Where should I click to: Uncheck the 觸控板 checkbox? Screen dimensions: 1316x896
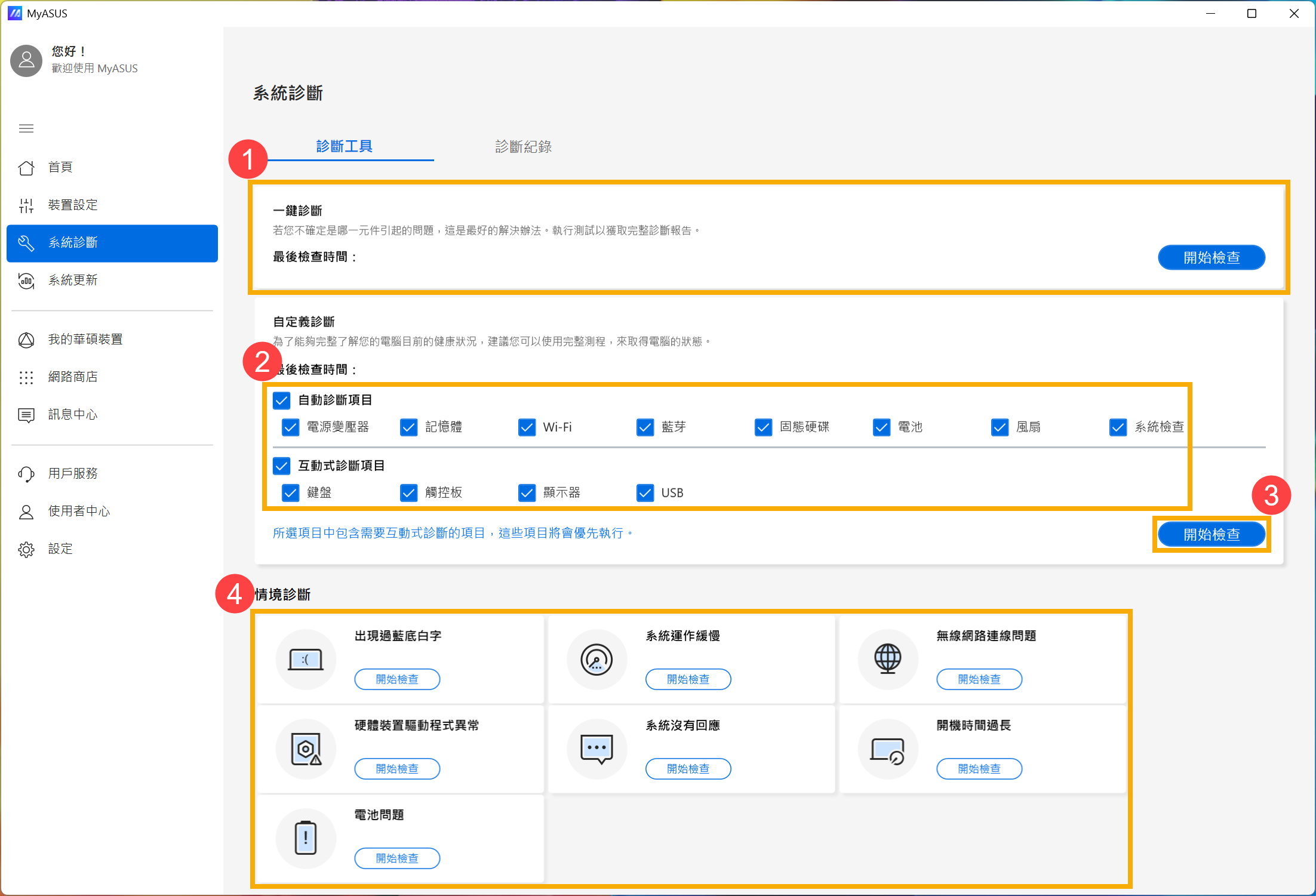408,493
